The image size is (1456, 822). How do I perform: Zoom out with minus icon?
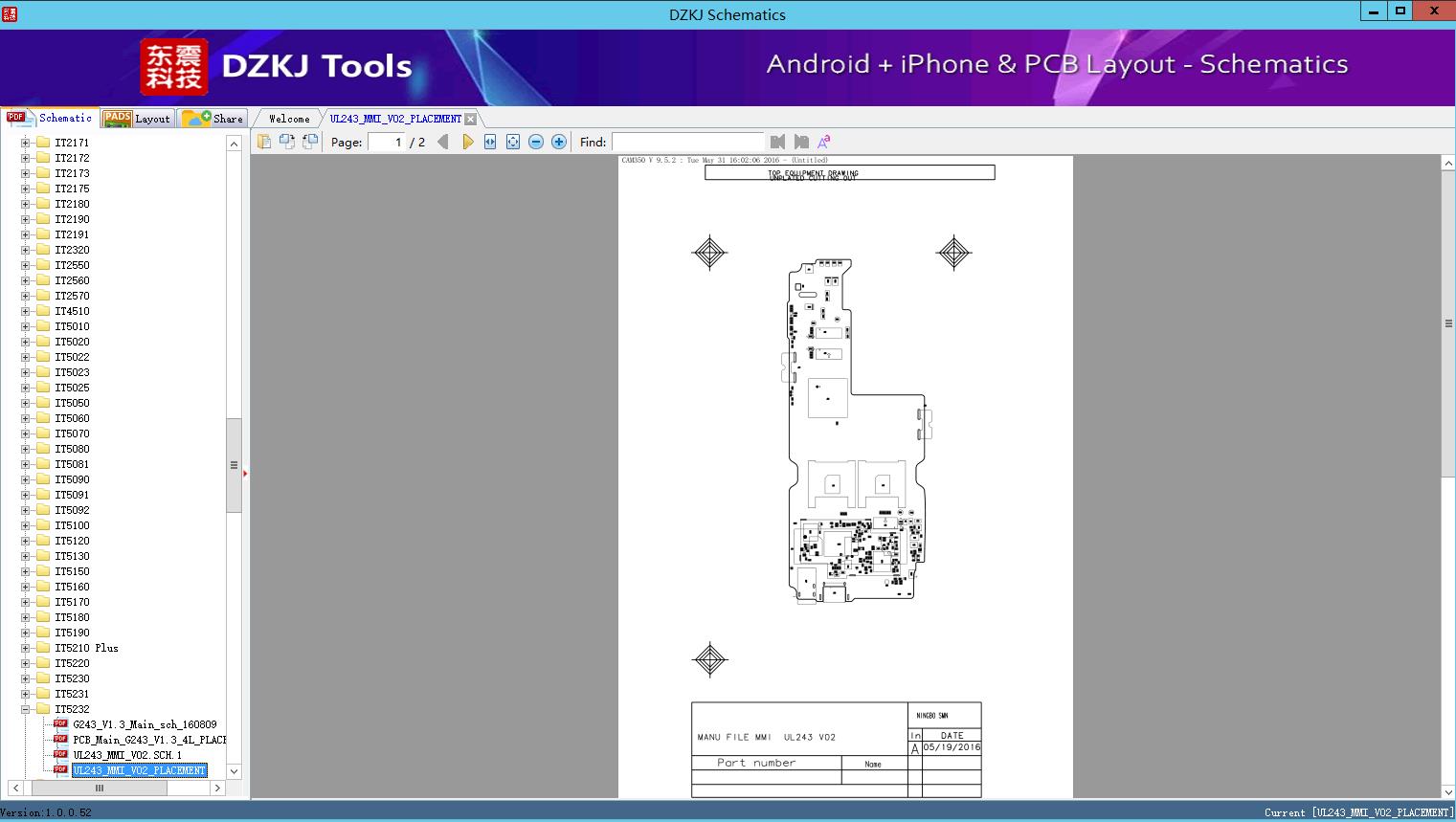click(x=536, y=142)
